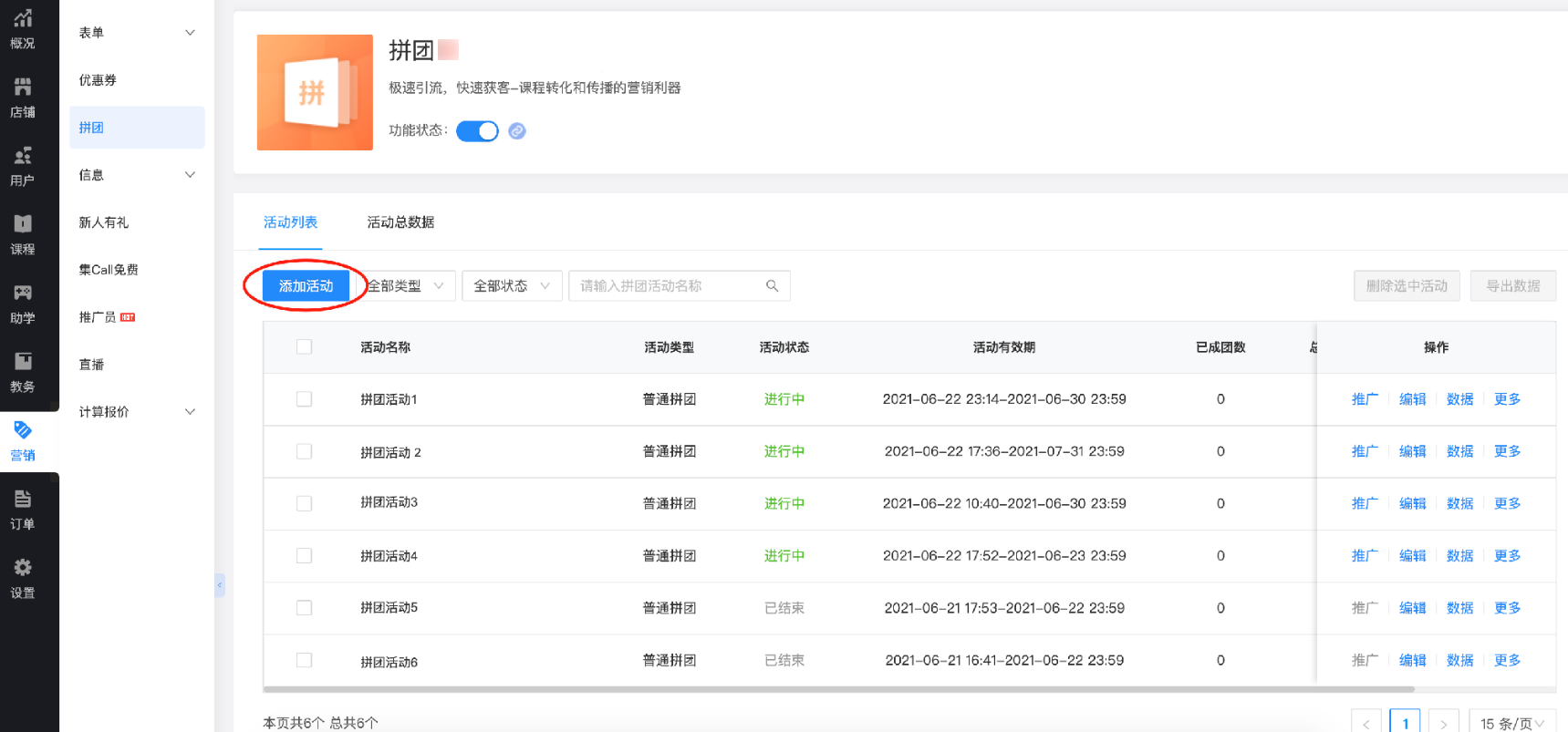
Task: Open the 用户 users sidebar icon
Action: 23,166
